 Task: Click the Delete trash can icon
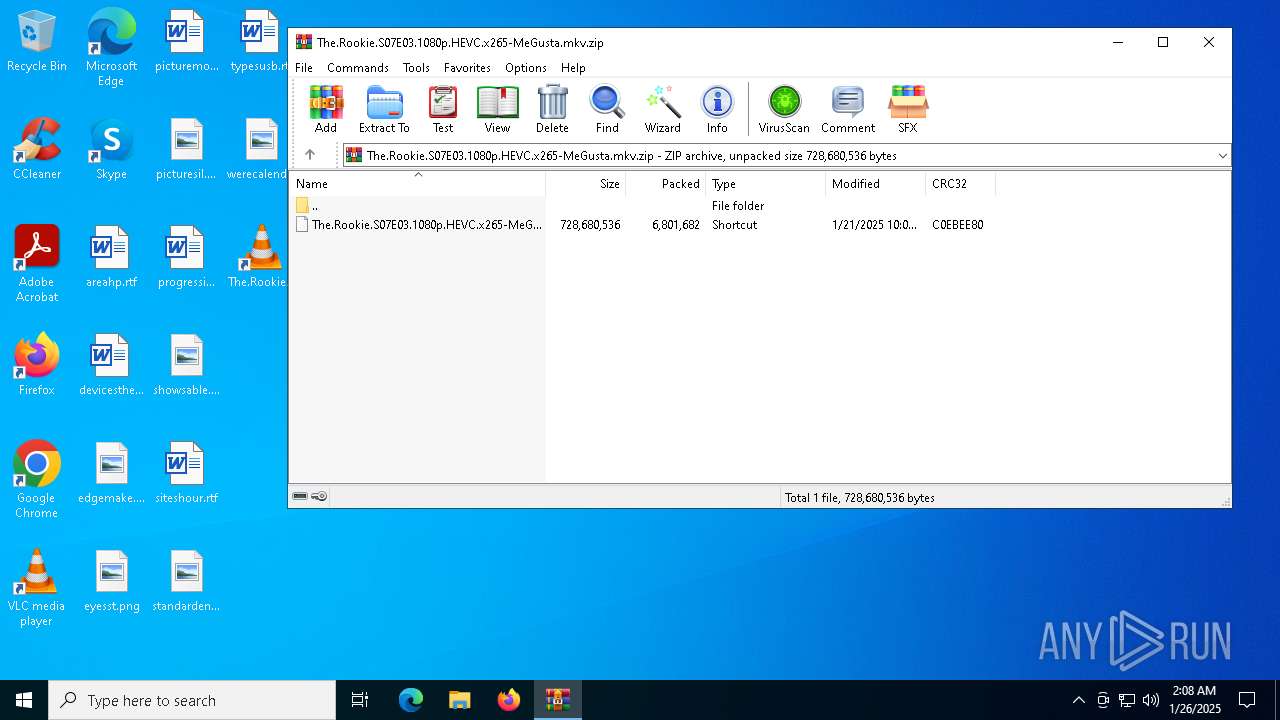coord(552,109)
